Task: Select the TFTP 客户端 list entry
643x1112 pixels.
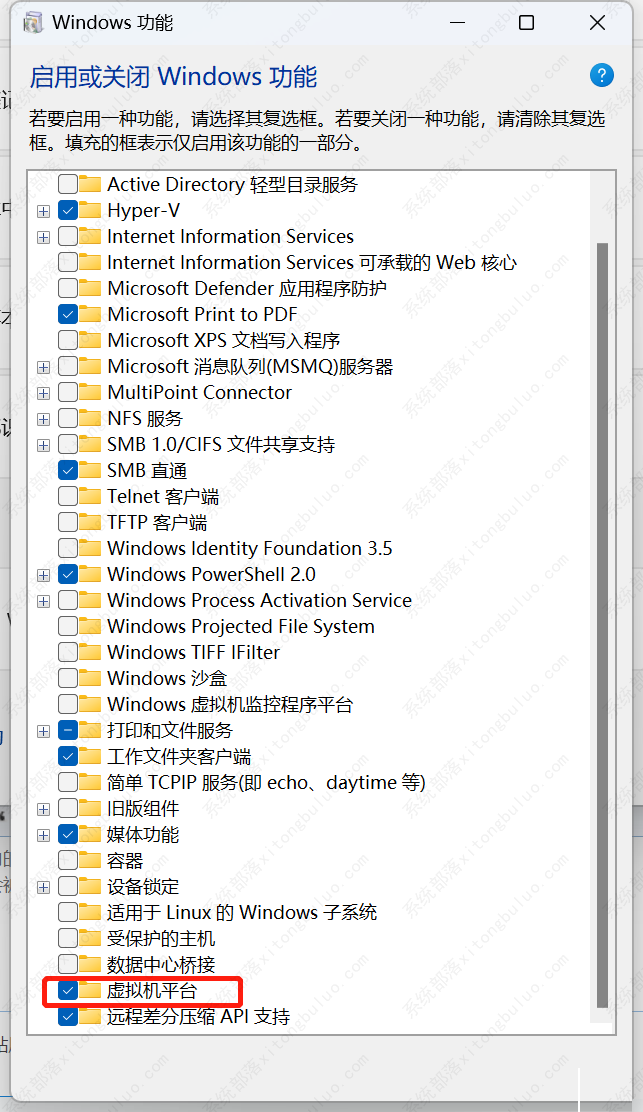Action: coord(157,523)
